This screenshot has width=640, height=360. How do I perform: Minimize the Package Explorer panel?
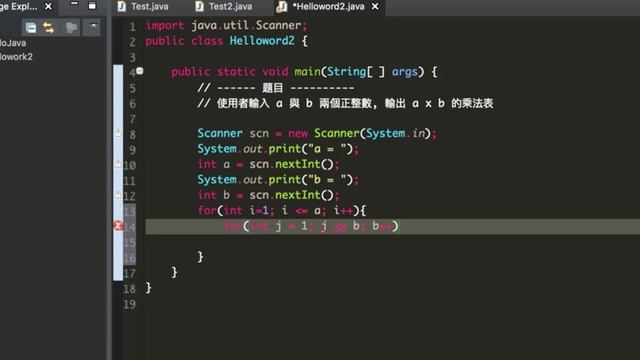[74, 4]
